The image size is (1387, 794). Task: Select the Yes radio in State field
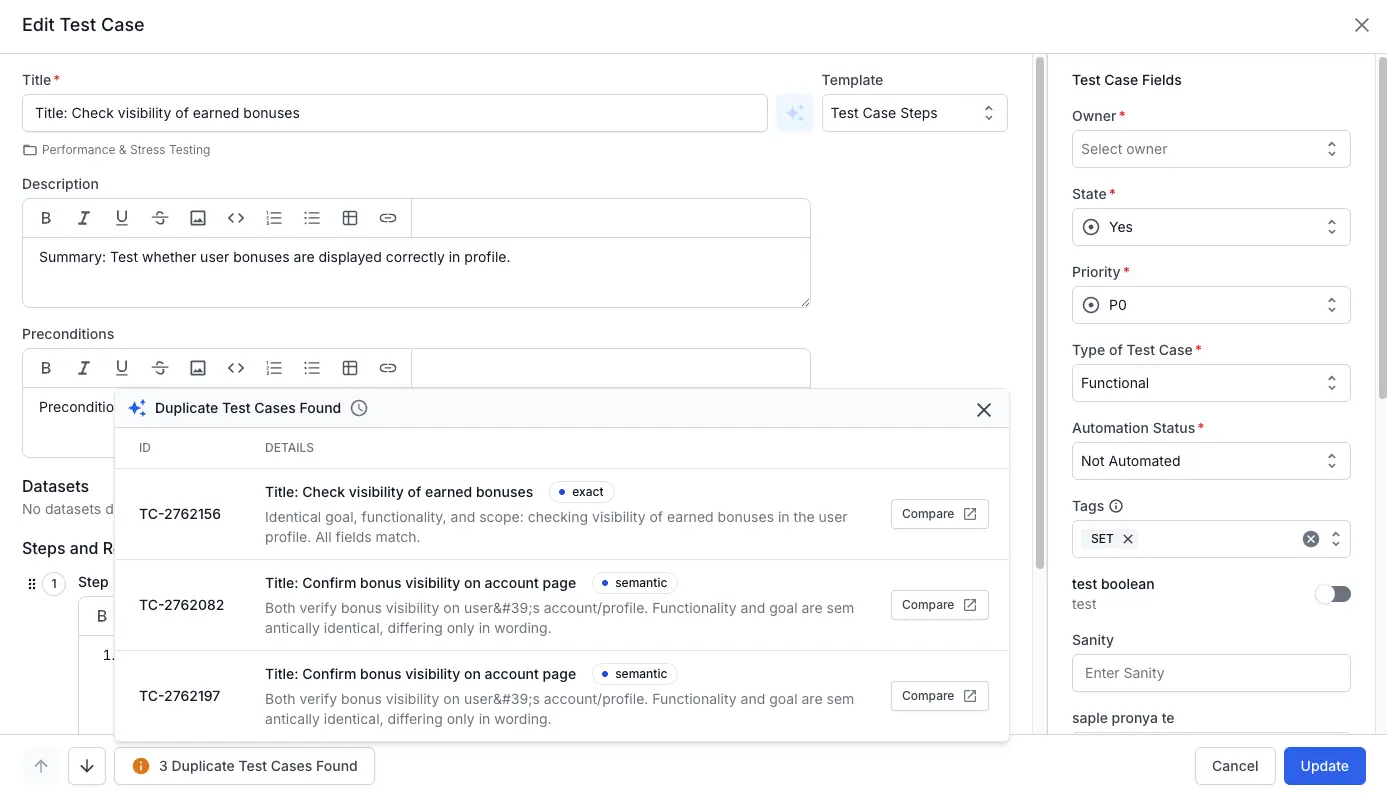click(x=1091, y=227)
